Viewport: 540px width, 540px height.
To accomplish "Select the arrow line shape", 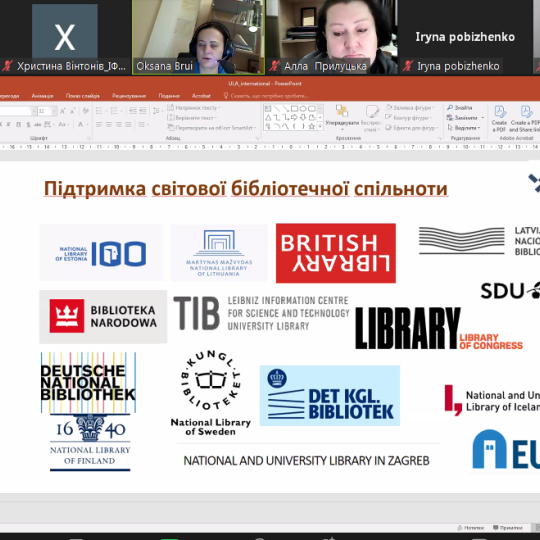I will coord(285,109).
